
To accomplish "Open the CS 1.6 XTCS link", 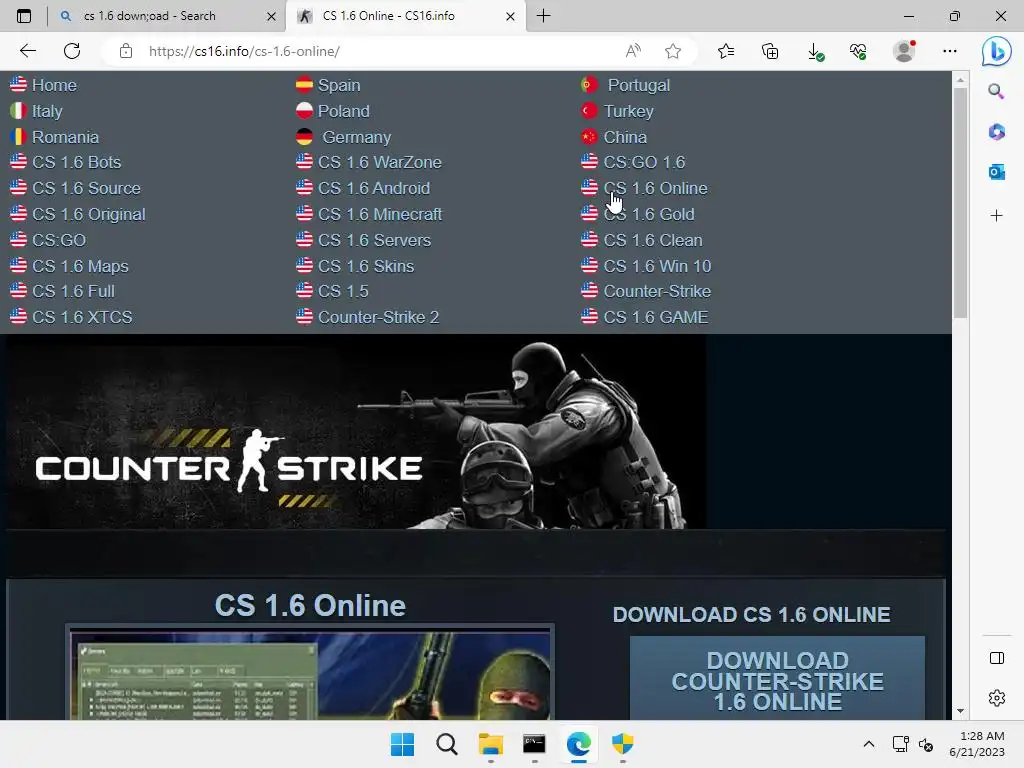I will [82, 317].
